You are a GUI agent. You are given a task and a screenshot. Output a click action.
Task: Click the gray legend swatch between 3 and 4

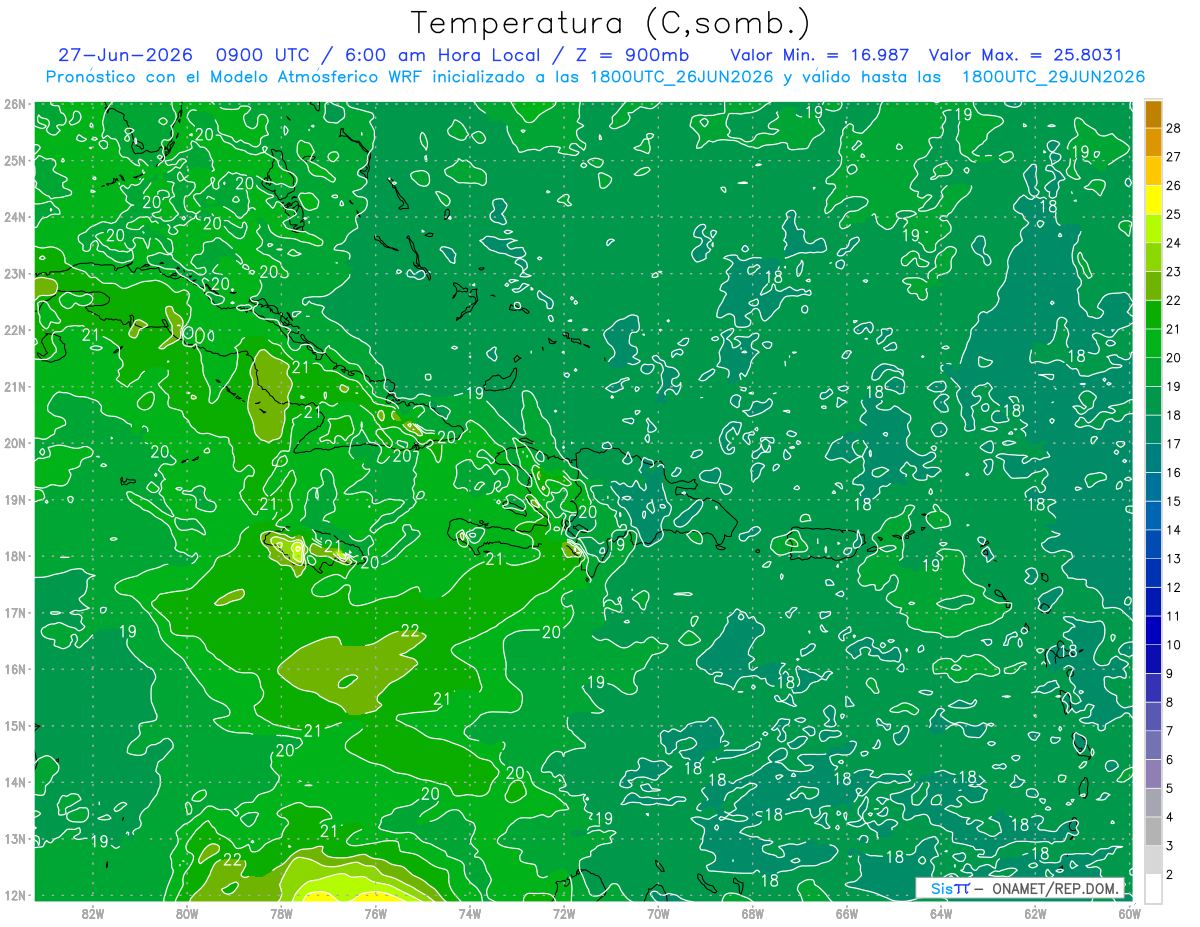coord(1153,831)
